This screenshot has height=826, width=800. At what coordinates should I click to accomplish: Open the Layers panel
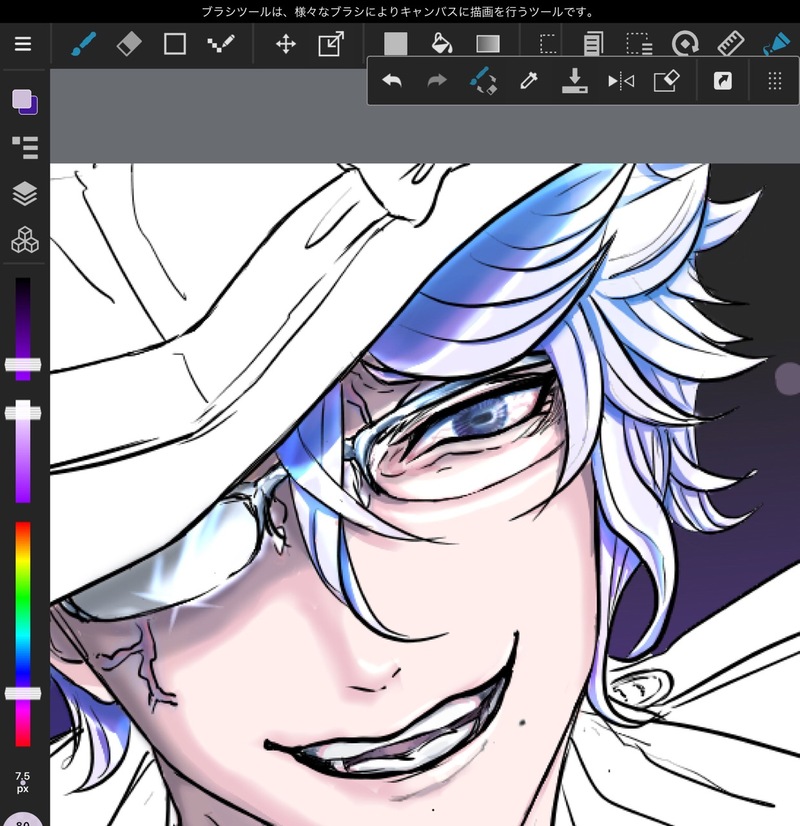pos(25,194)
